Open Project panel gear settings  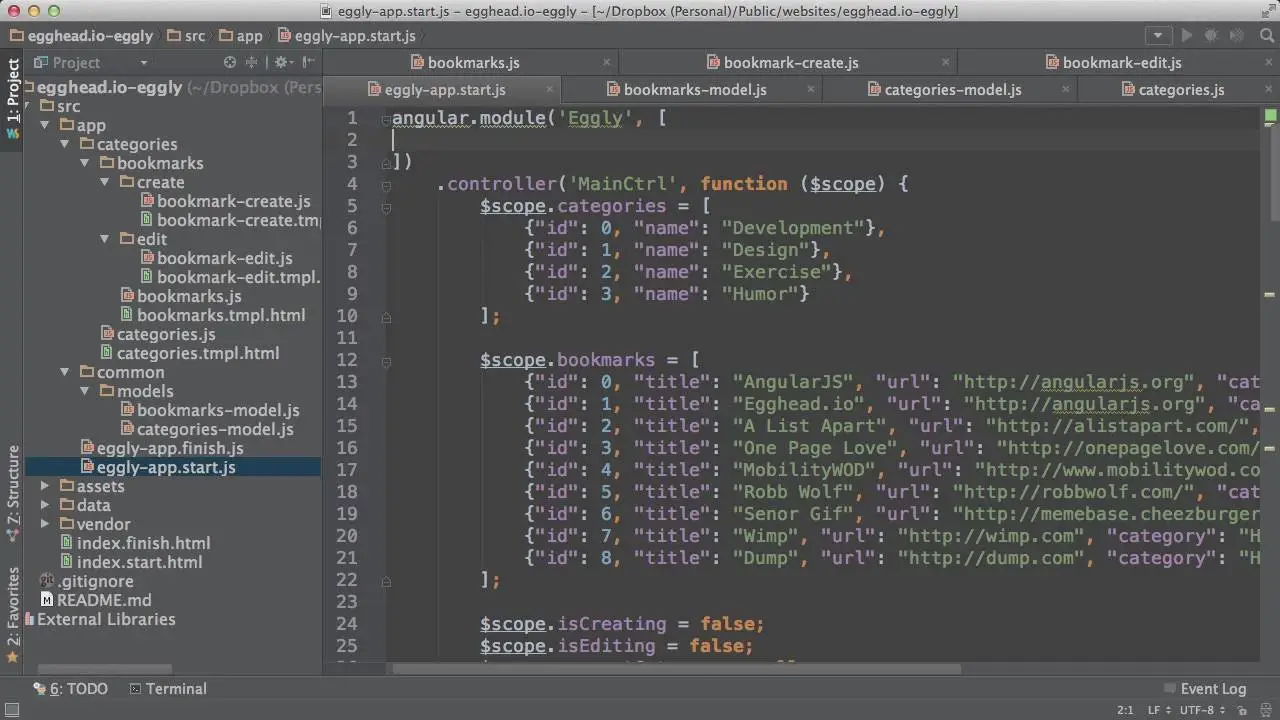(x=283, y=62)
